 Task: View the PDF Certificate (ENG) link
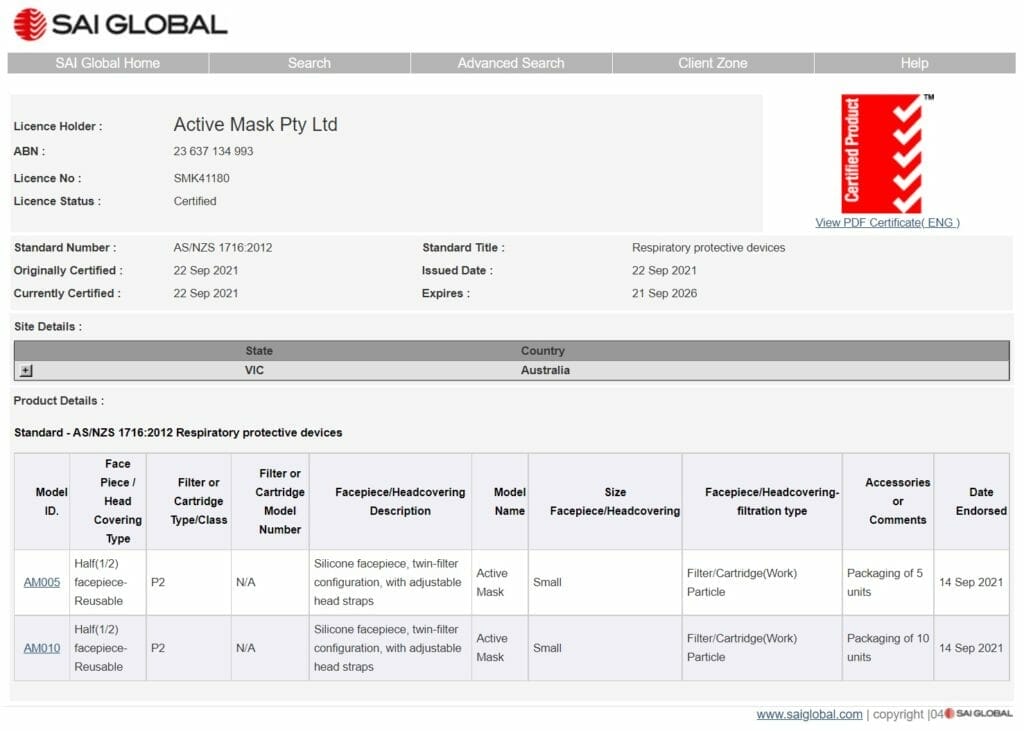(x=888, y=223)
